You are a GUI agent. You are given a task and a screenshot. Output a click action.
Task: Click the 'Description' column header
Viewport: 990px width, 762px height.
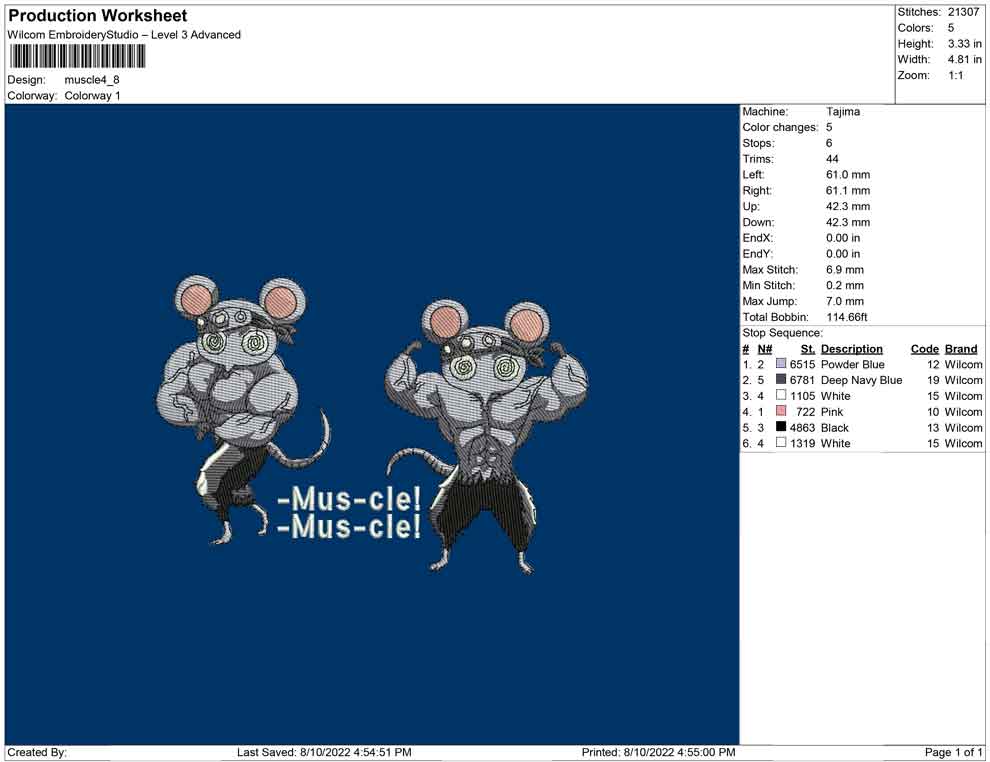(852, 348)
